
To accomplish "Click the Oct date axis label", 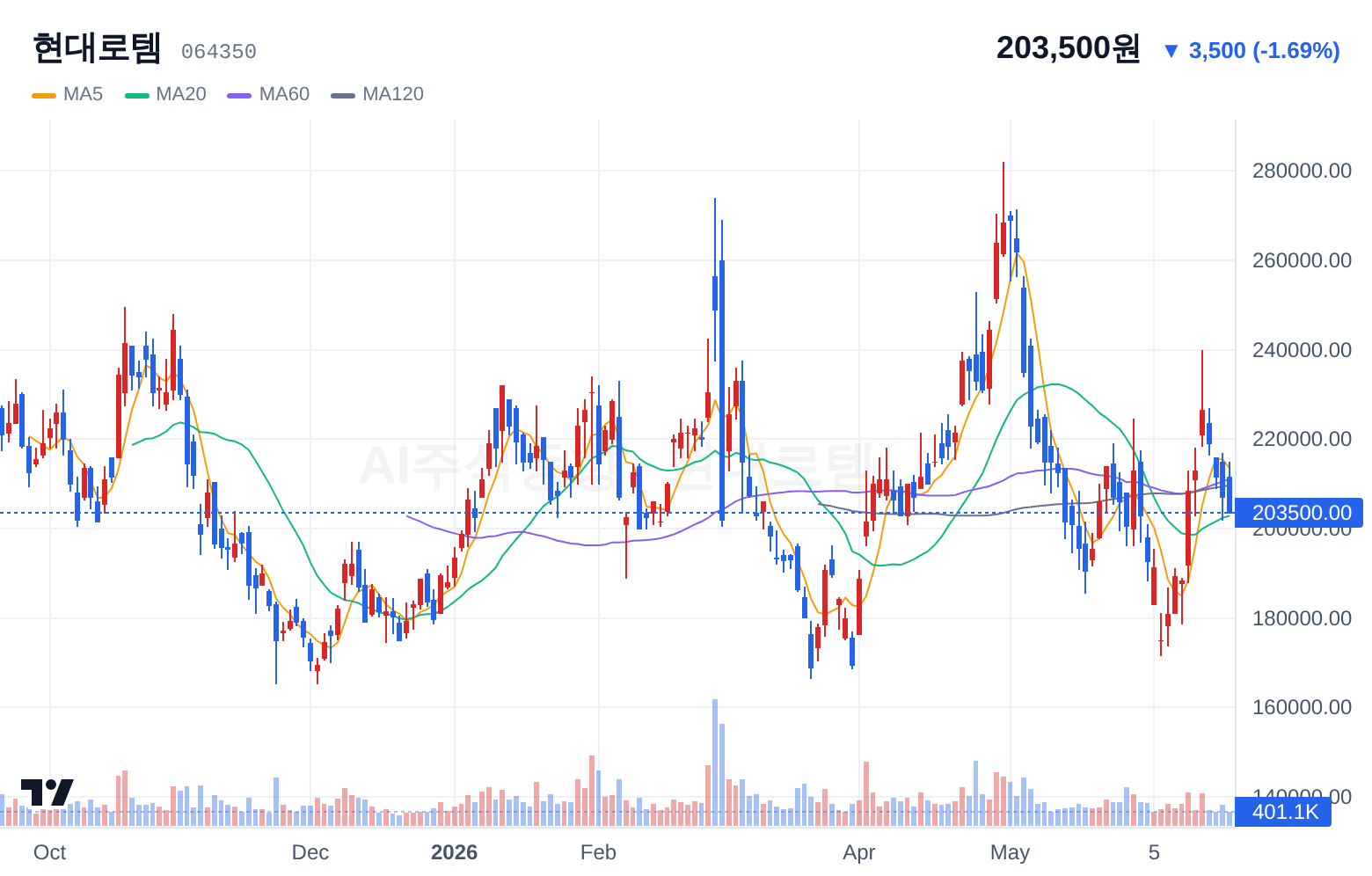I will [x=49, y=852].
